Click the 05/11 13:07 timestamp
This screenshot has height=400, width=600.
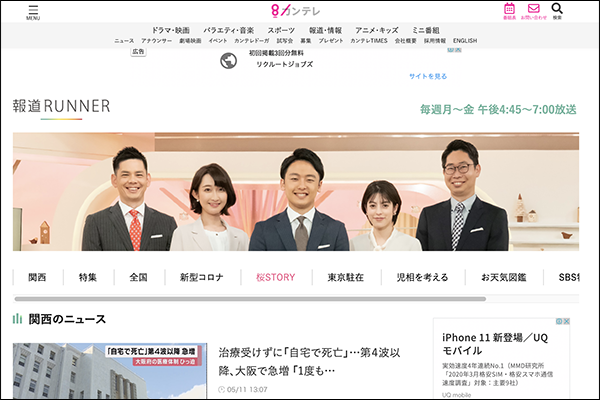point(247,390)
